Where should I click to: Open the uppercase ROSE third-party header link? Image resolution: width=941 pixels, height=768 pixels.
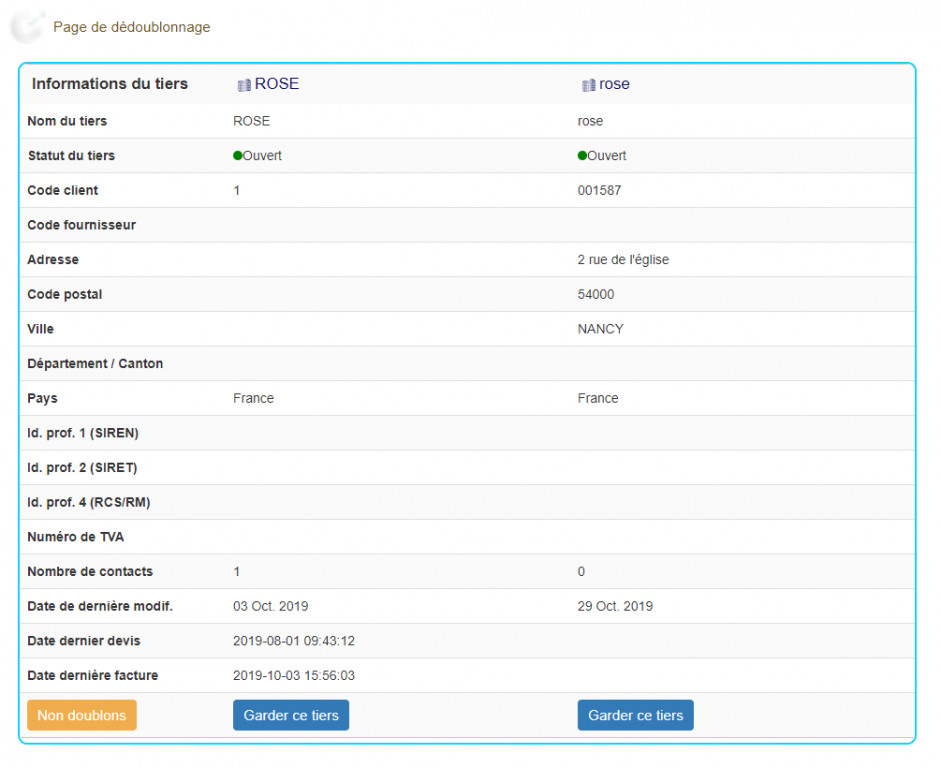[x=277, y=84]
